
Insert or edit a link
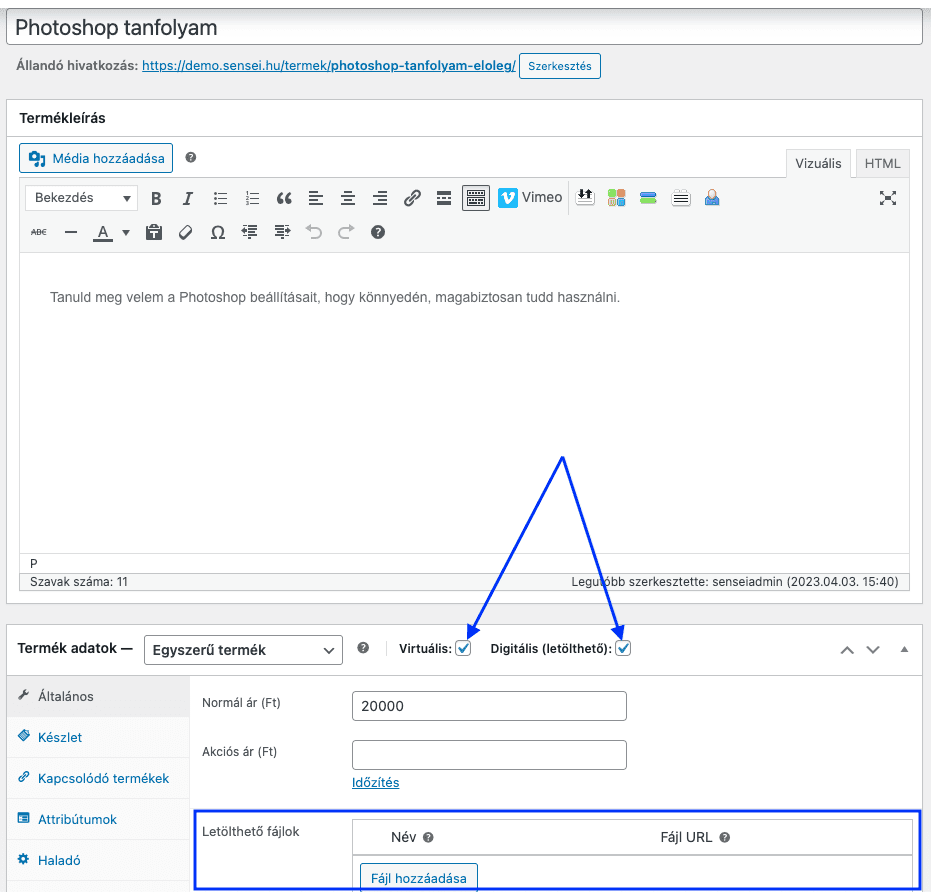click(x=412, y=198)
